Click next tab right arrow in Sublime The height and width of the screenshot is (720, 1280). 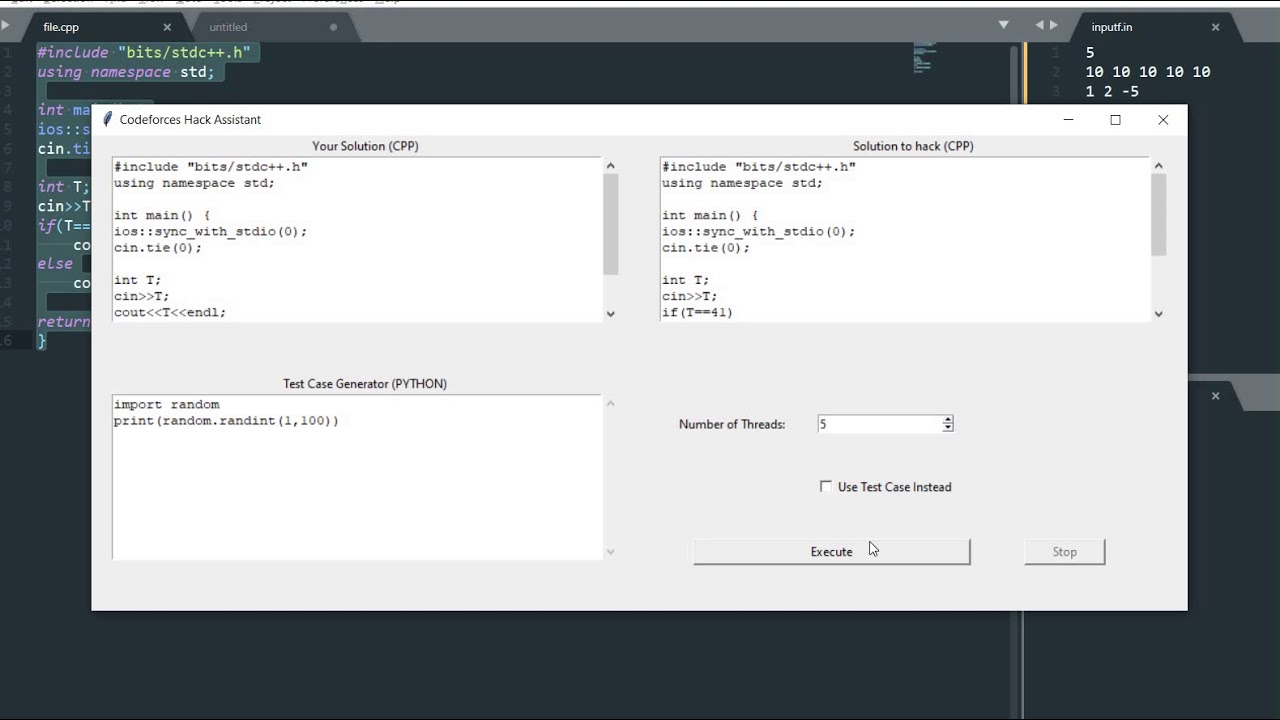coord(1053,25)
